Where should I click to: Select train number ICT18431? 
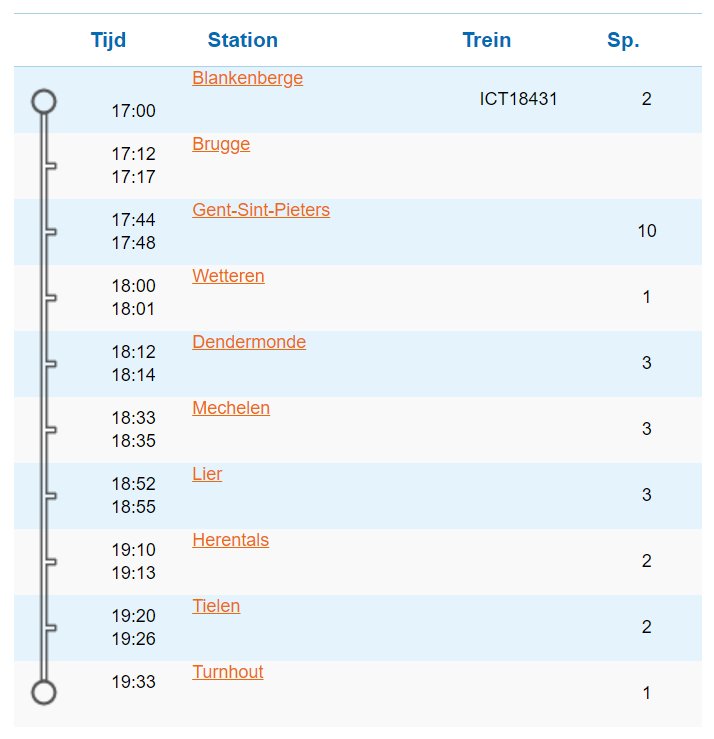519,99
